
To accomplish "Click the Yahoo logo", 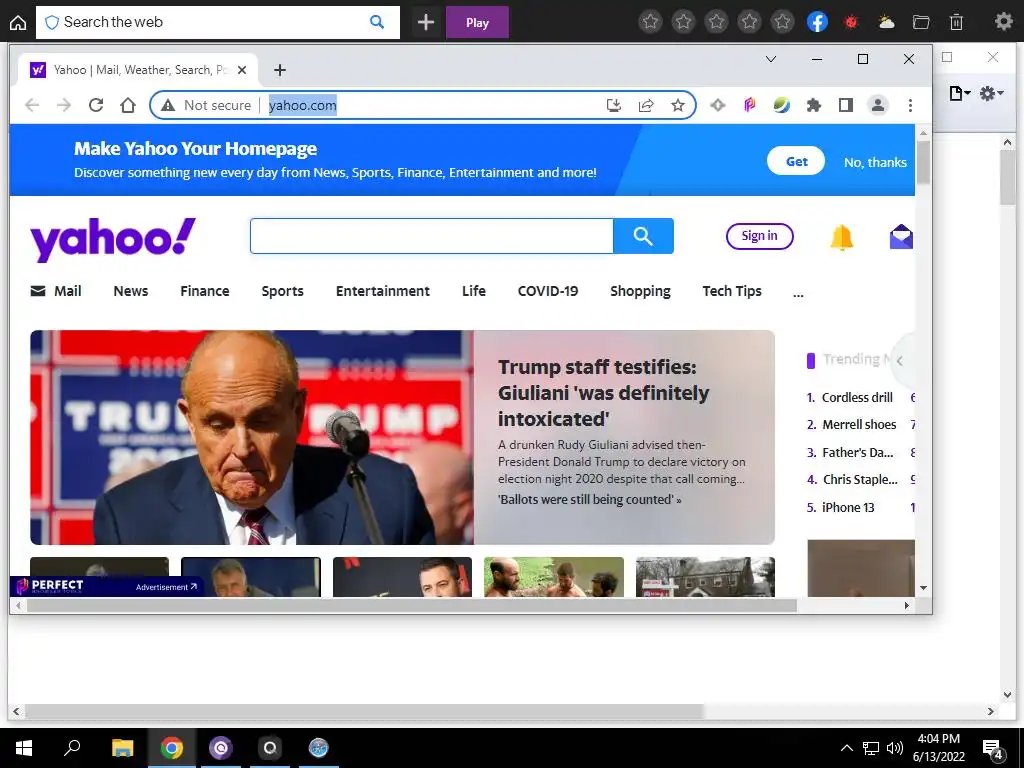I will click(113, 238).
